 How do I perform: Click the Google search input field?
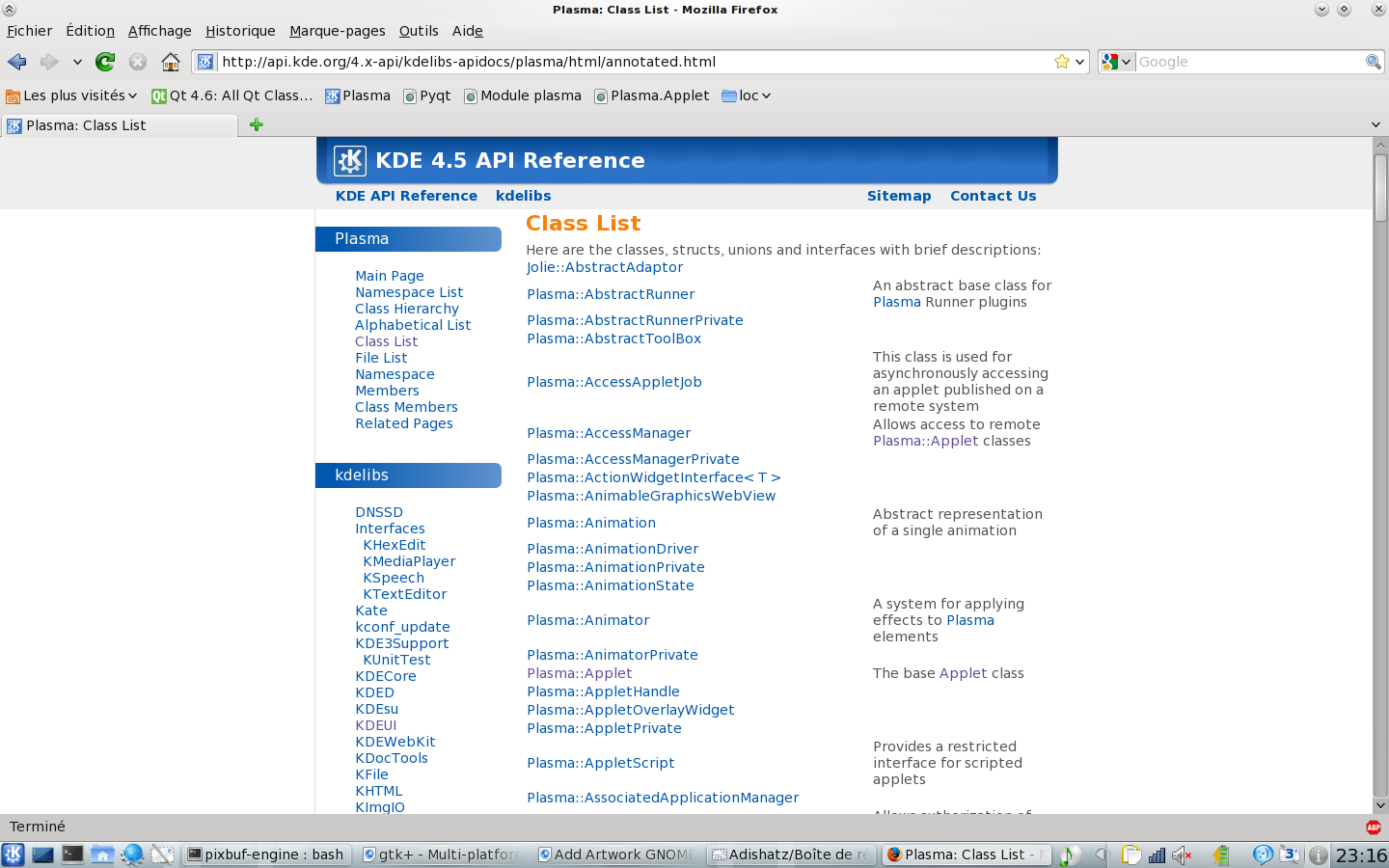coord(1249,62)
